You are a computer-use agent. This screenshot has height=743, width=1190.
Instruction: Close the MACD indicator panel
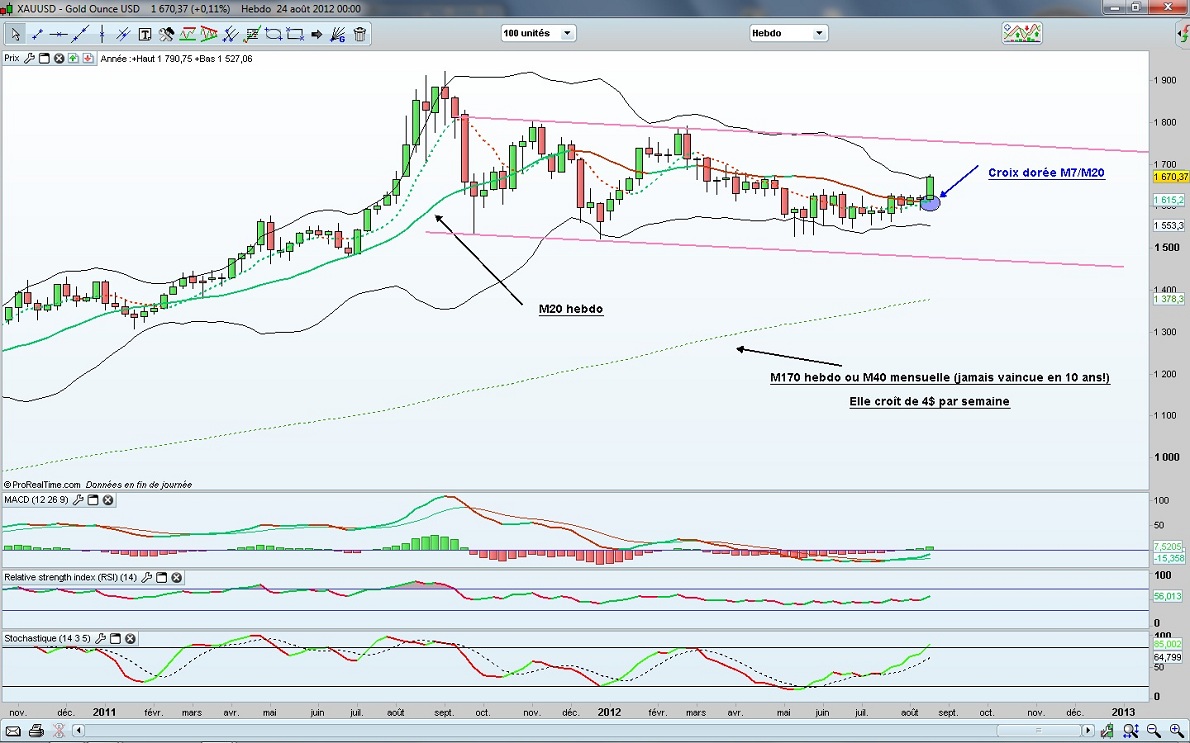click(108, 500)
